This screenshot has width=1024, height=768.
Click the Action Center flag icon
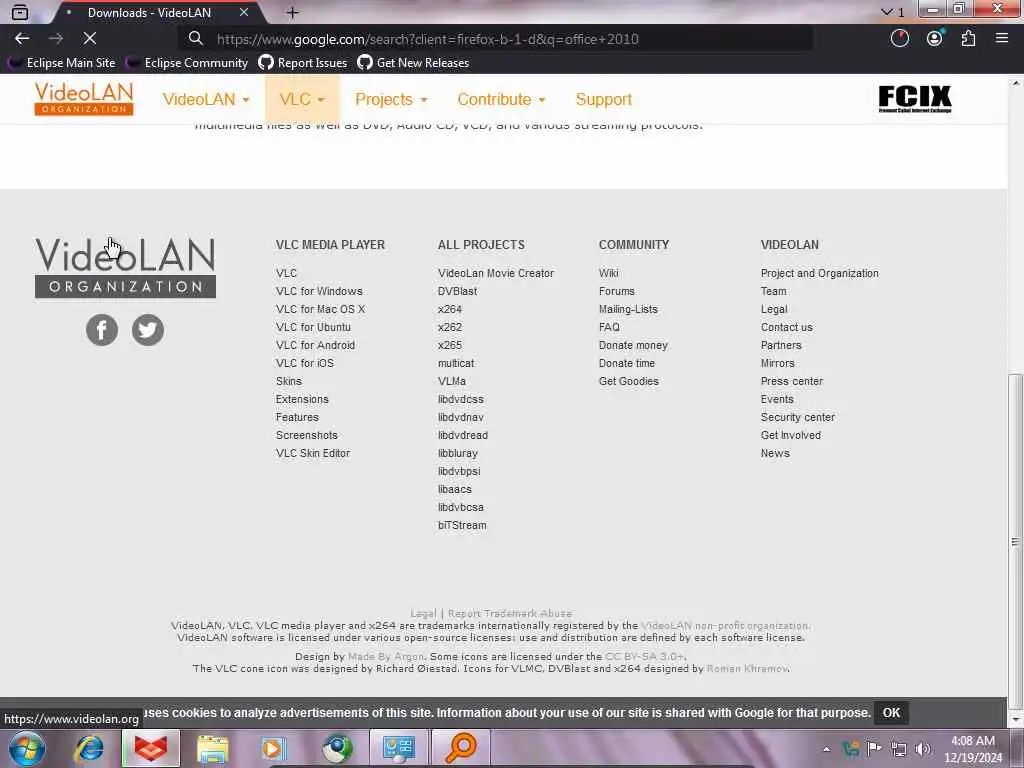coord(874,748)
